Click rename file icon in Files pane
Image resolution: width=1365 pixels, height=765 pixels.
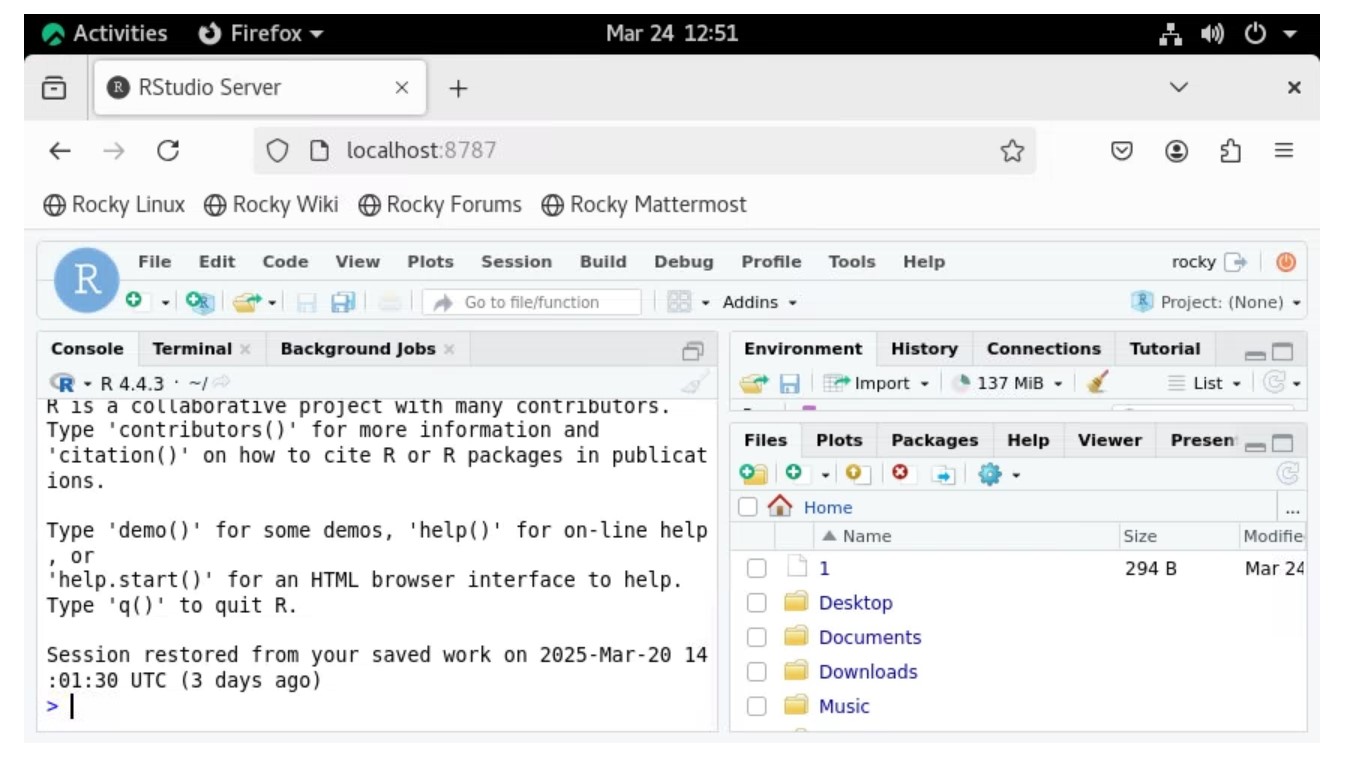click(943, 474)
